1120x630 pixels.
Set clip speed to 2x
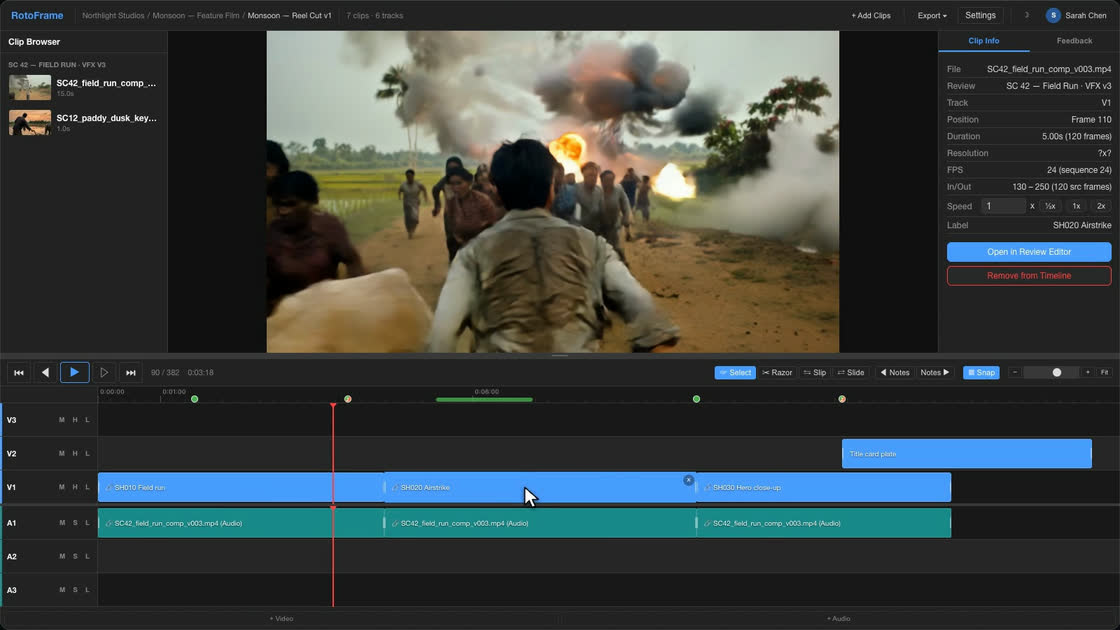(1101, 206)
